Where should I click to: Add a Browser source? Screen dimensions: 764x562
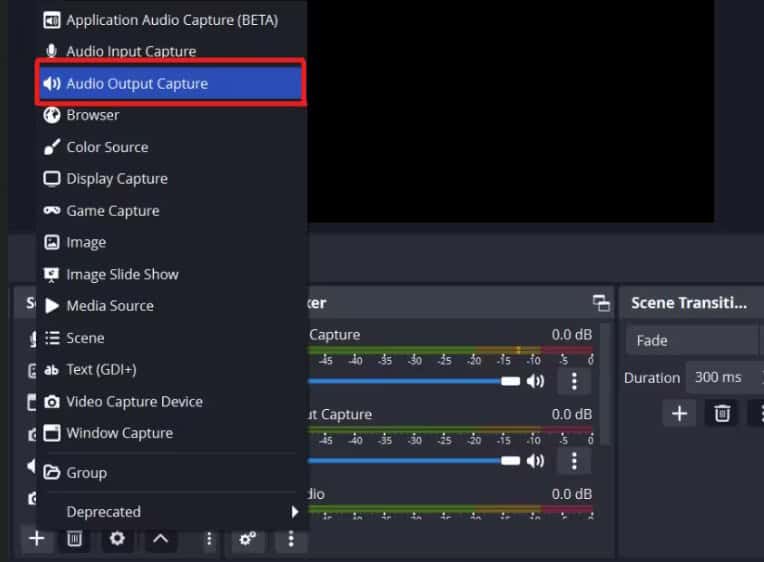172,115
